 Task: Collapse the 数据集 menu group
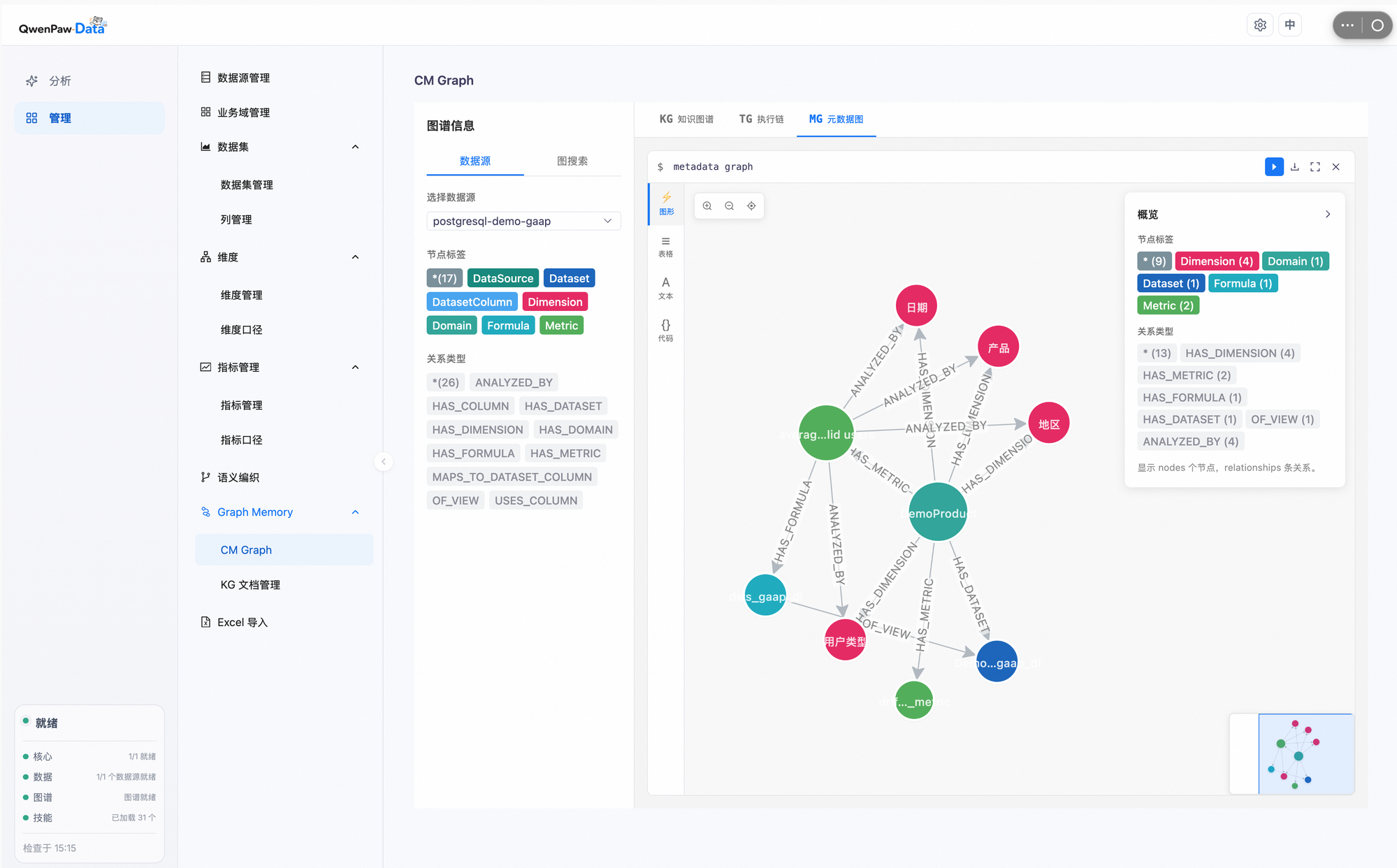(355, 147)
